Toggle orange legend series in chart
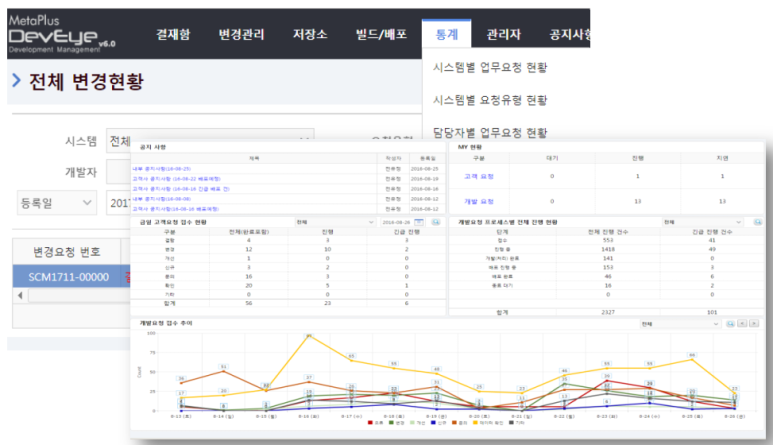Viewport: 773px width, 445px height. 459,423
